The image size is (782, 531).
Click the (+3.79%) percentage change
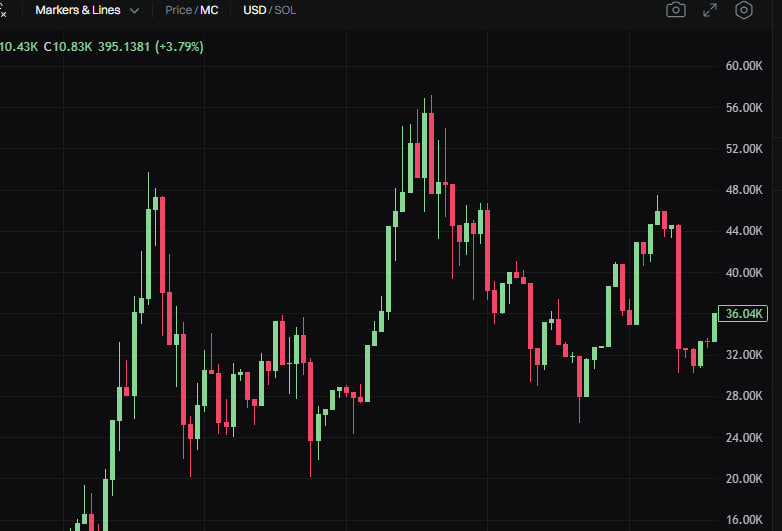179,47
